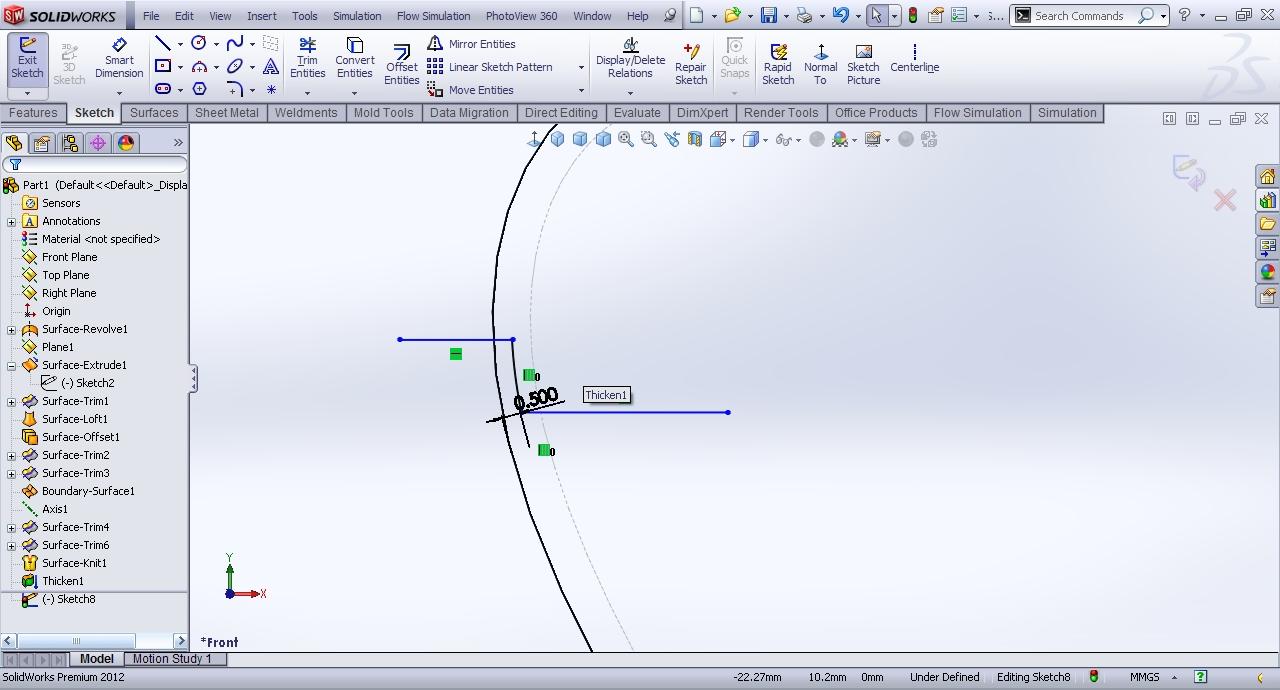Select the Corner Rectangle tool
Screen dimensions: 1280x690
click(x=162, y=67)
